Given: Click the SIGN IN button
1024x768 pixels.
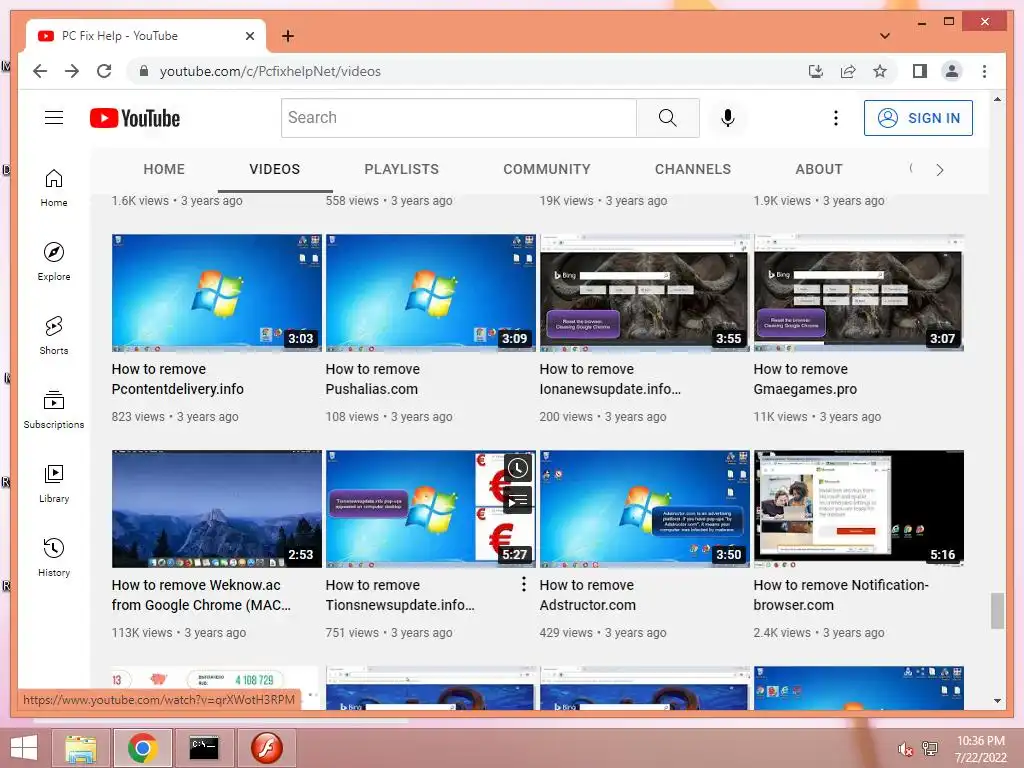Looking at the screenshot, I should pyautogui.click(x=918, y=118).
